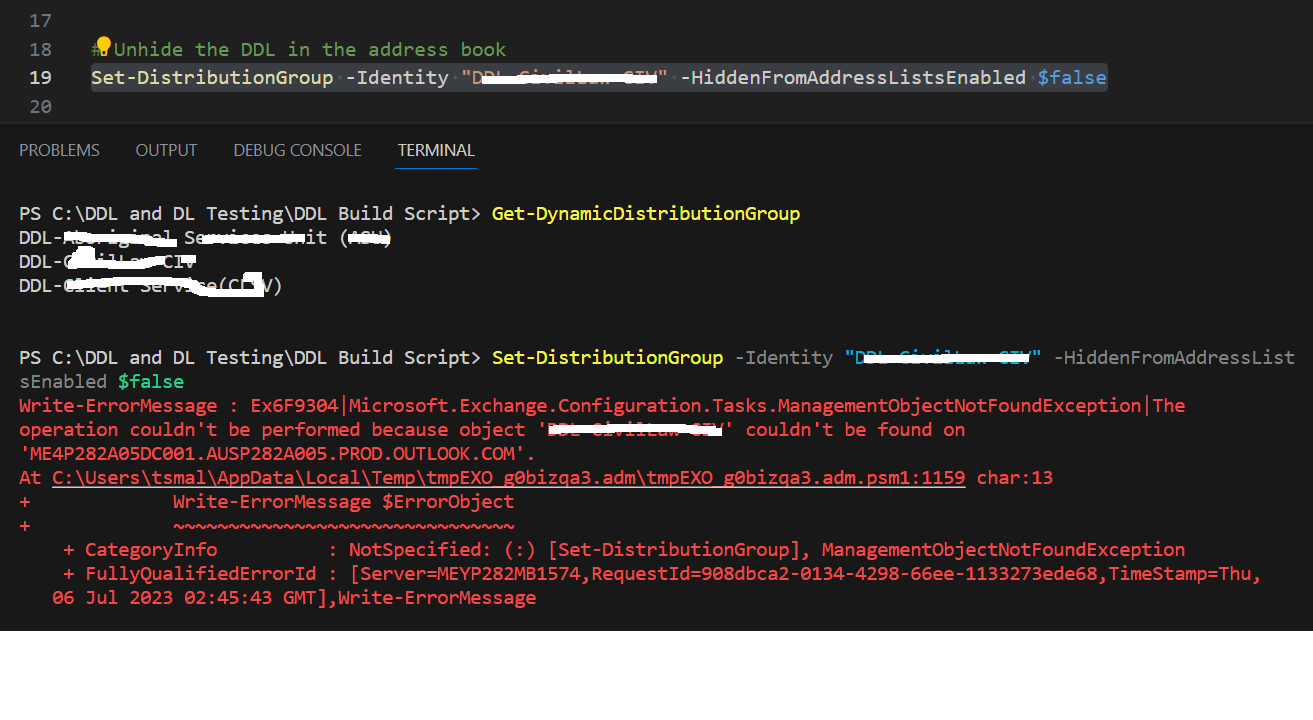This screenshot has height=720, width=1313.
Task: Click the $false value in the editor
Action: (x=1071, y=77)
